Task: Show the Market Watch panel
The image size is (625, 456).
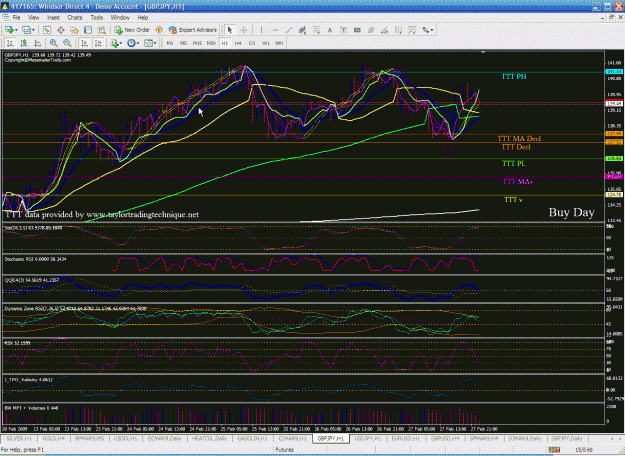Action: pos(47,30)
